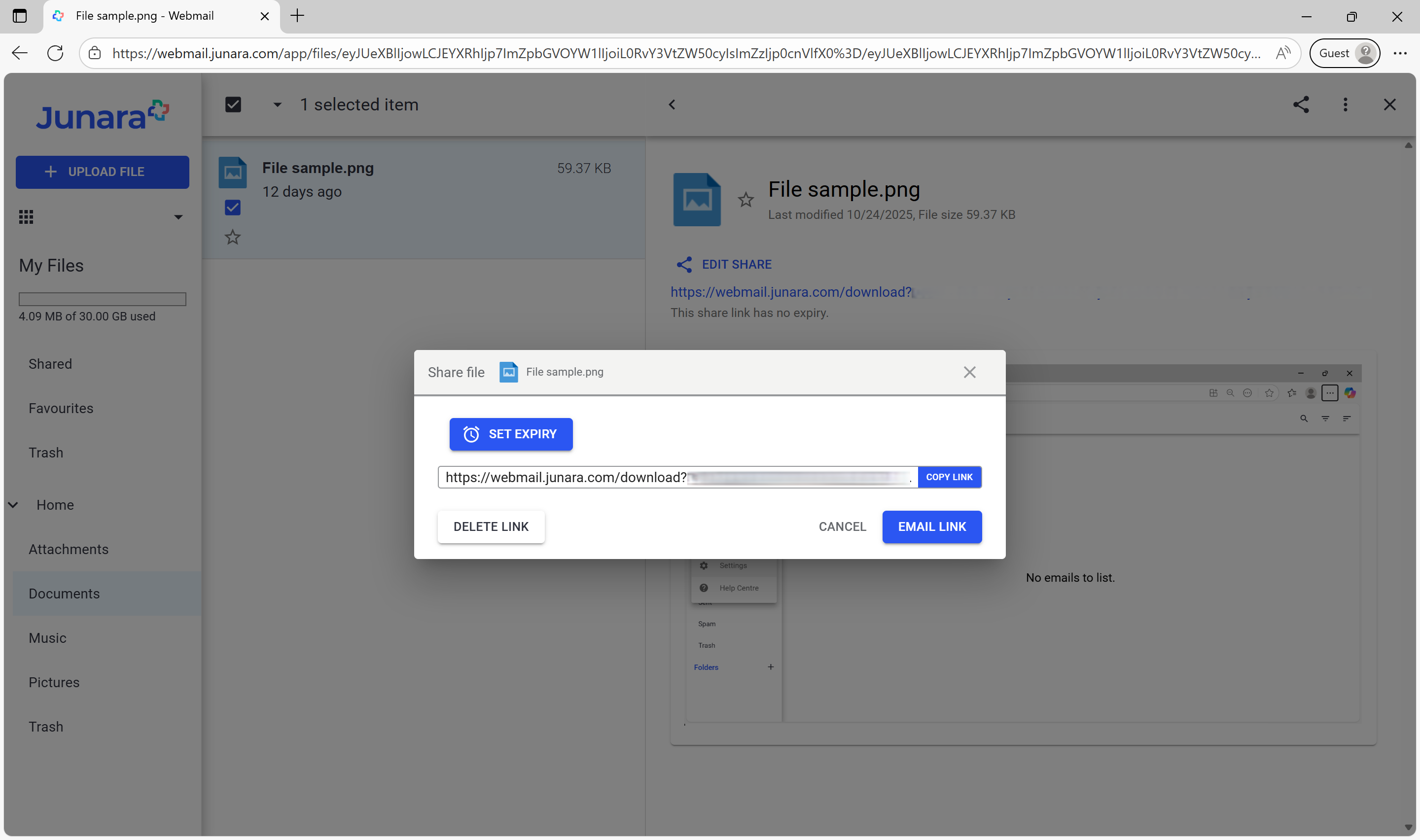
Task: Star the File sample.png list item
Action: (233, 237)
